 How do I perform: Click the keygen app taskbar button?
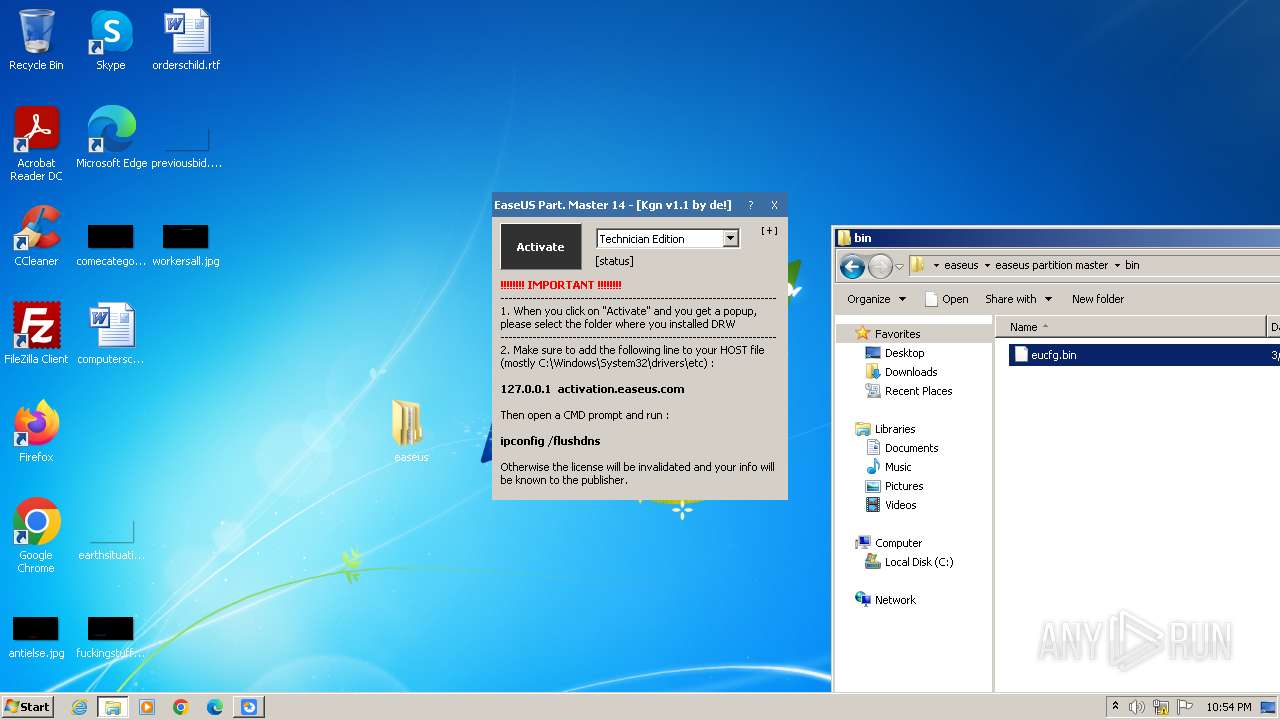(249, 707)
